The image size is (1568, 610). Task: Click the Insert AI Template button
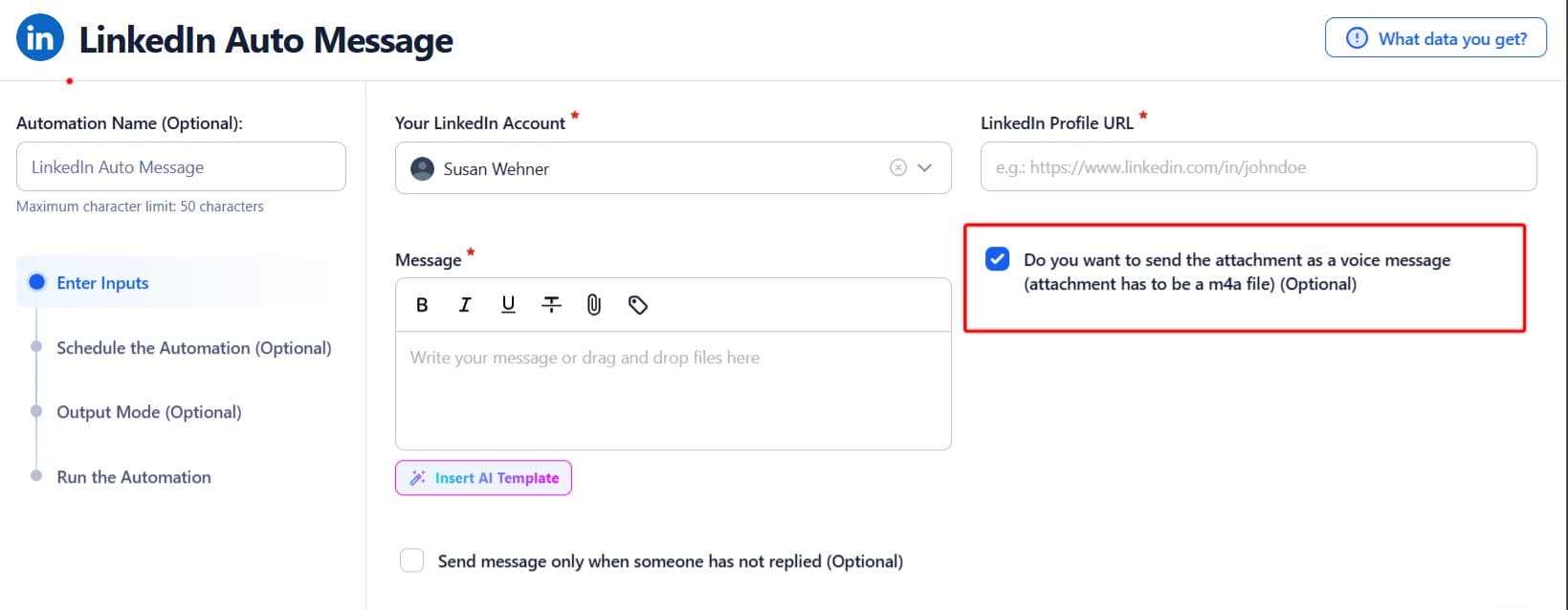483,478
